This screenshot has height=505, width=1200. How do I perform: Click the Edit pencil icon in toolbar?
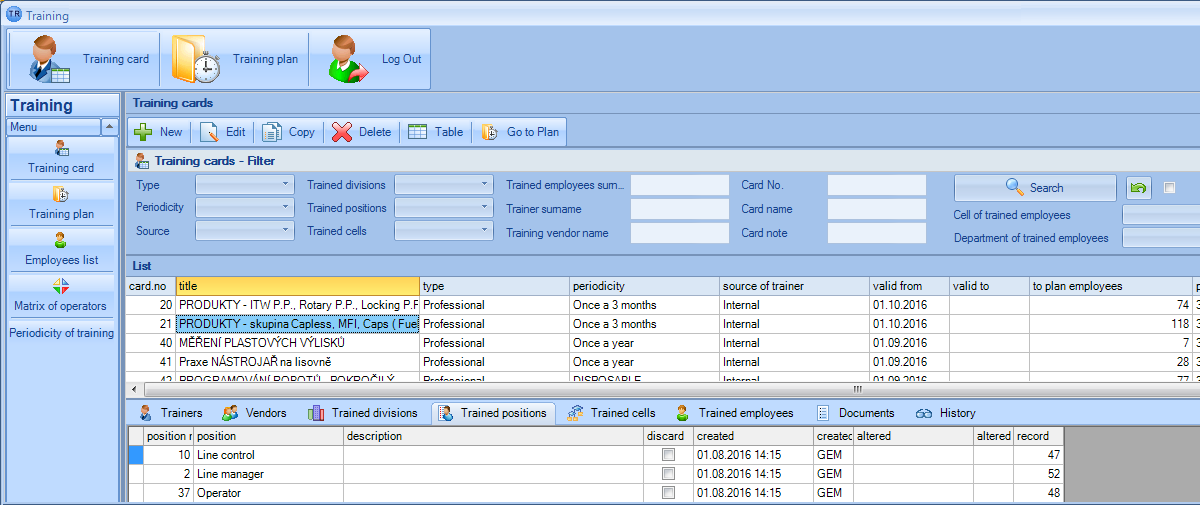(x=209, y=132)
